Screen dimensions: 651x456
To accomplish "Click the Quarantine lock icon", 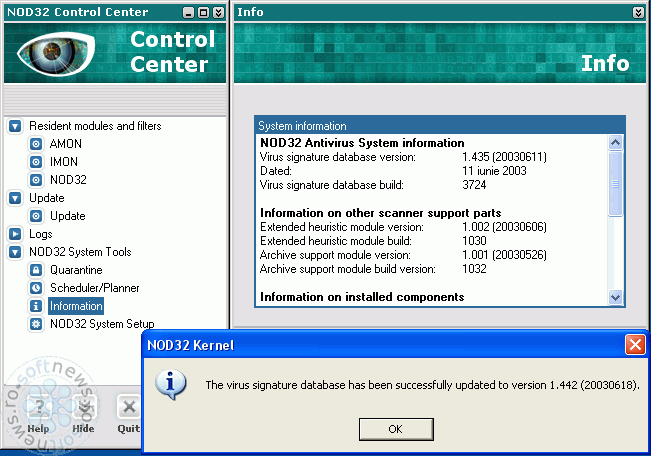I will click(x=36, y=270).
